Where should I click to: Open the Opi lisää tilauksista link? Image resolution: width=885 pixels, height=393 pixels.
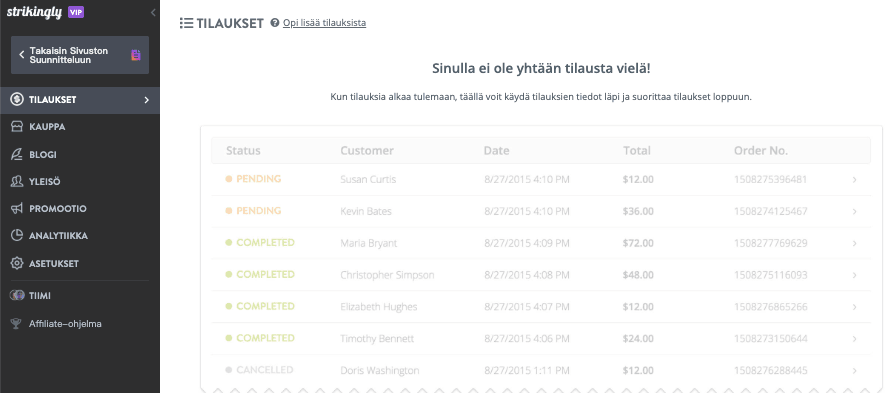click(325, 23)
